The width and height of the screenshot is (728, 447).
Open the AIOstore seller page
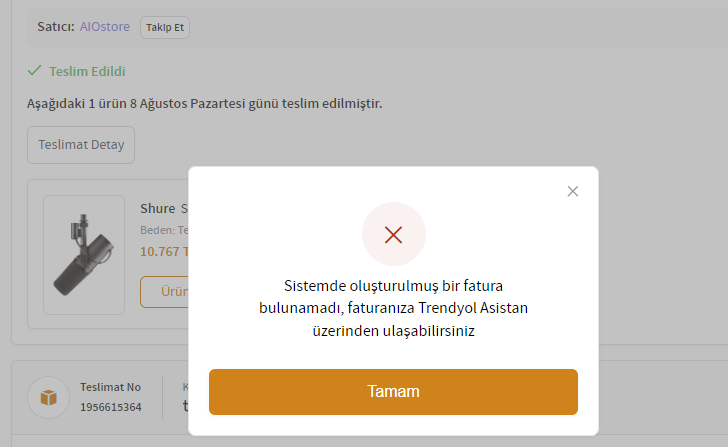pyautogui.click(x=105, y=26)
